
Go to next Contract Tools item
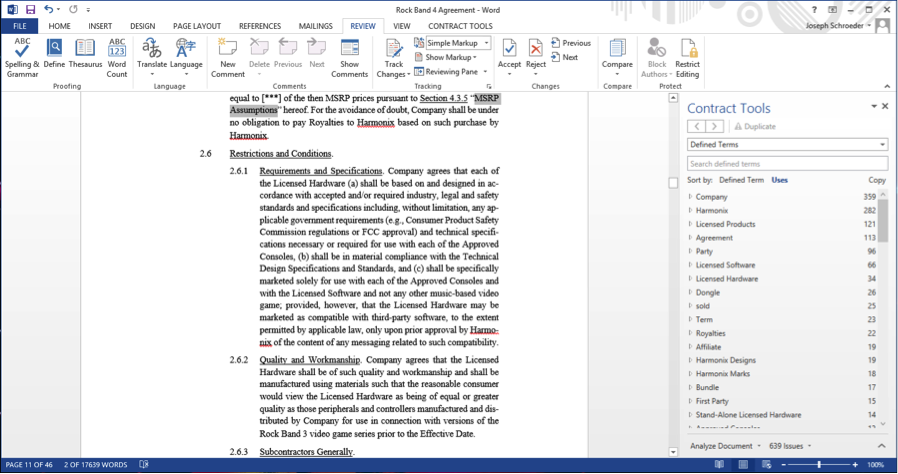(714, 127)
